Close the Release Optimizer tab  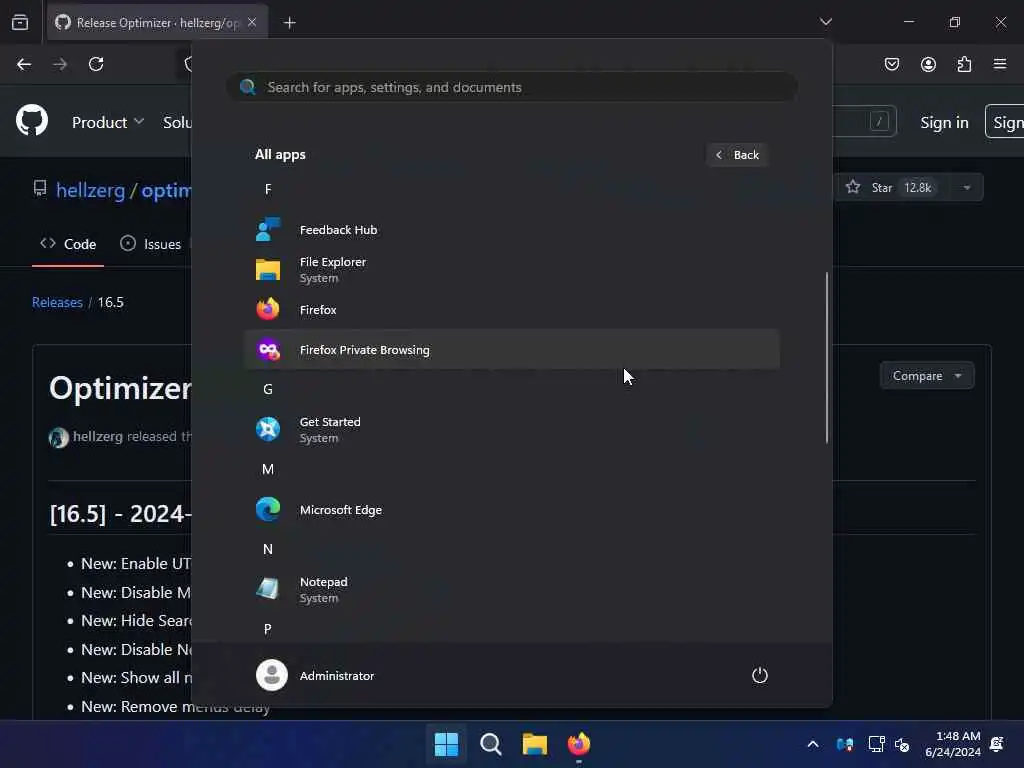pos(252,22)
